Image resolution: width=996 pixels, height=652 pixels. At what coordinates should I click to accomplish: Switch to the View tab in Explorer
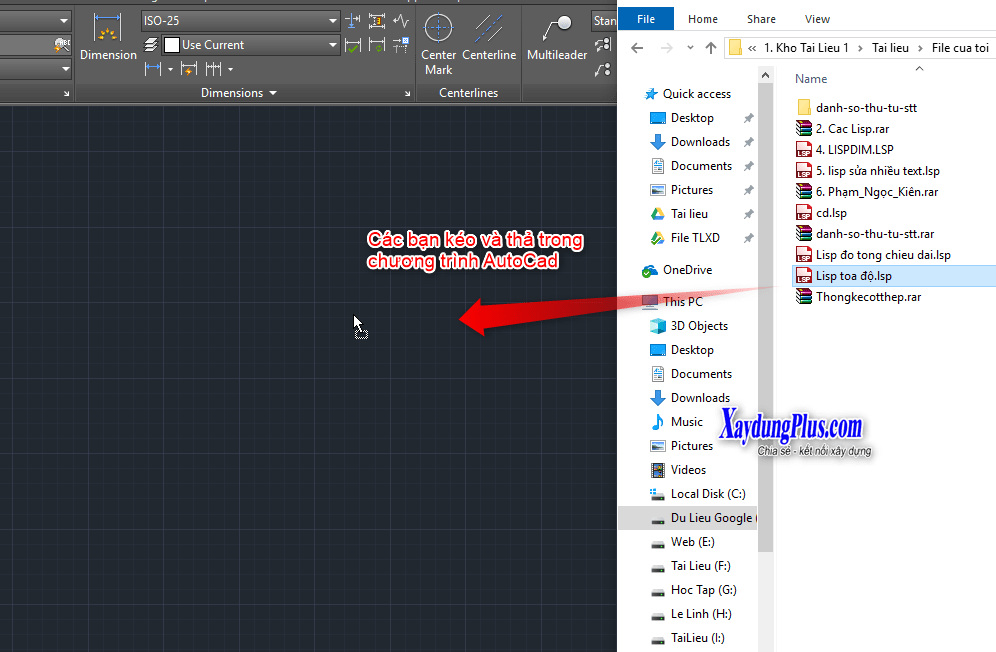[x=817, y=18]
